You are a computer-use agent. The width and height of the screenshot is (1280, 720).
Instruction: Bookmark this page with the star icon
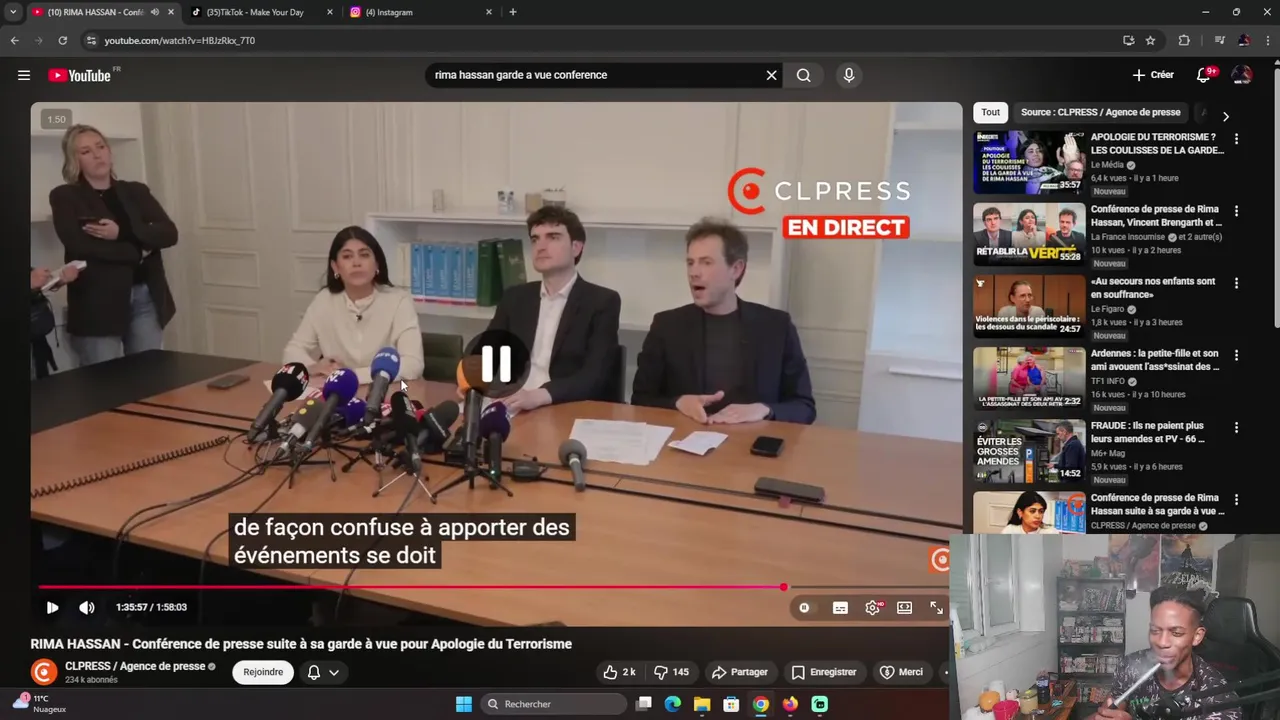pos(1150,40)
